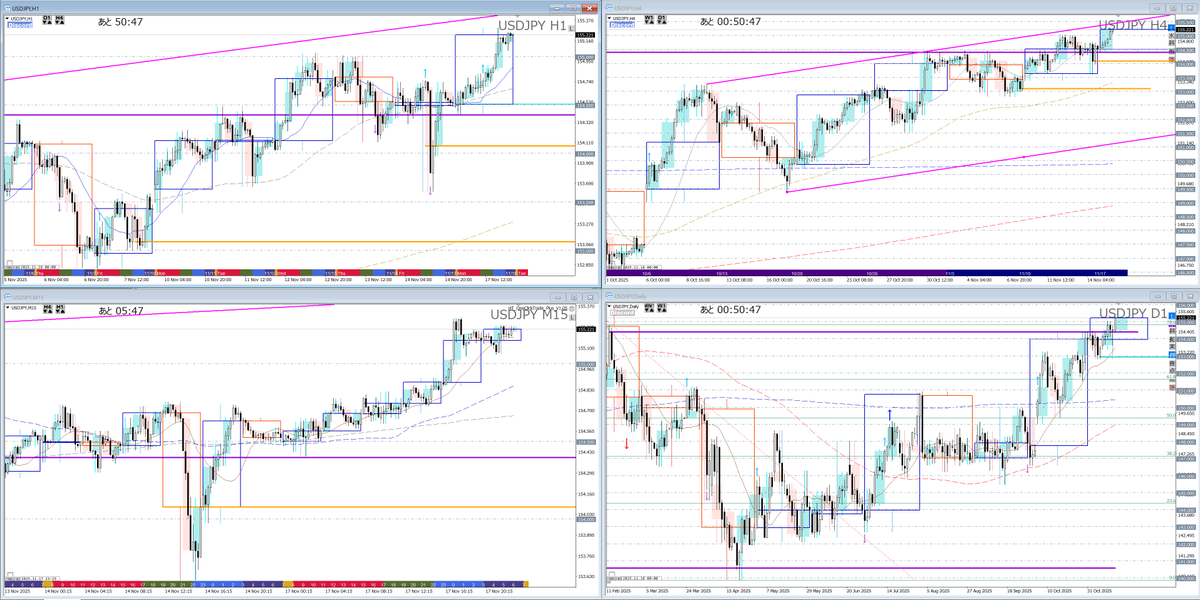The height and width of the screenshot is (600, 1200).
Task: Click price level 155.370 on H1 price scale
Action: point(586,21)
